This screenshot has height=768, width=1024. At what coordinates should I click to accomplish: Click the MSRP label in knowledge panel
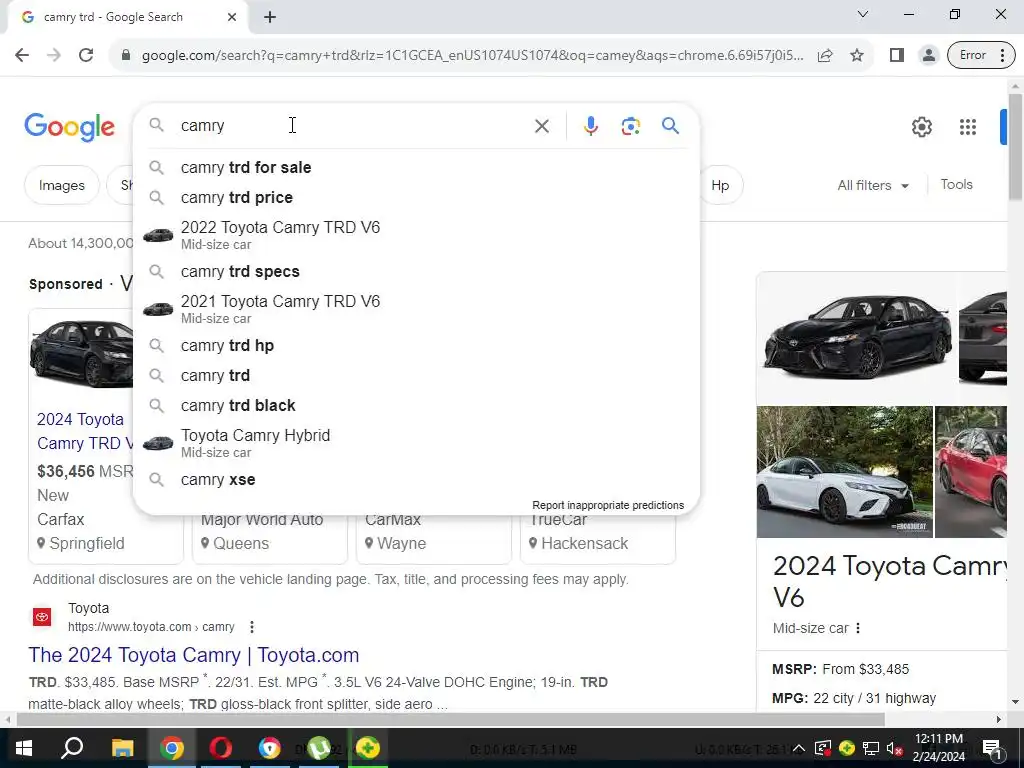click(794, 669)
